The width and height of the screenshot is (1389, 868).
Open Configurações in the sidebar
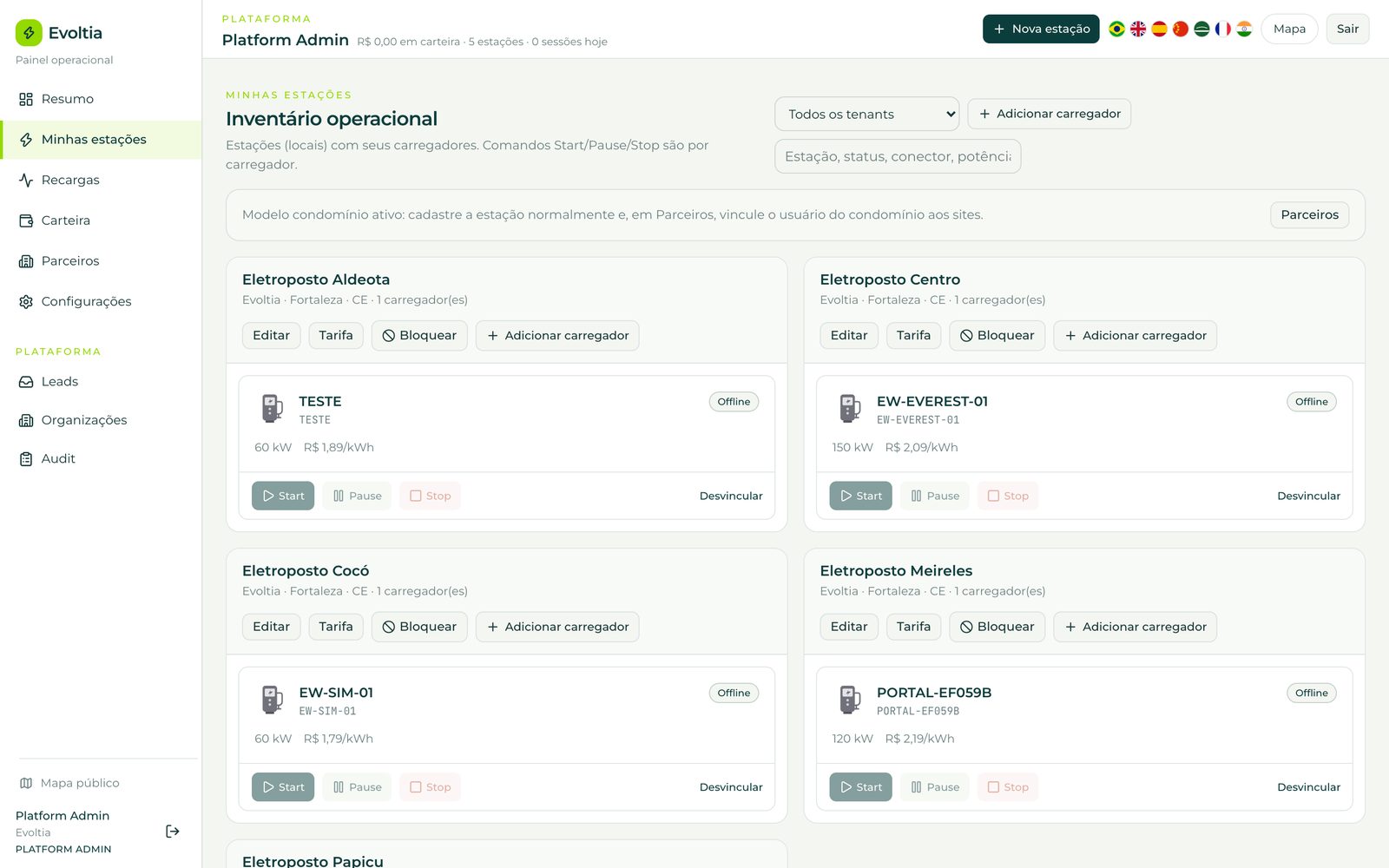coord(101,301)
